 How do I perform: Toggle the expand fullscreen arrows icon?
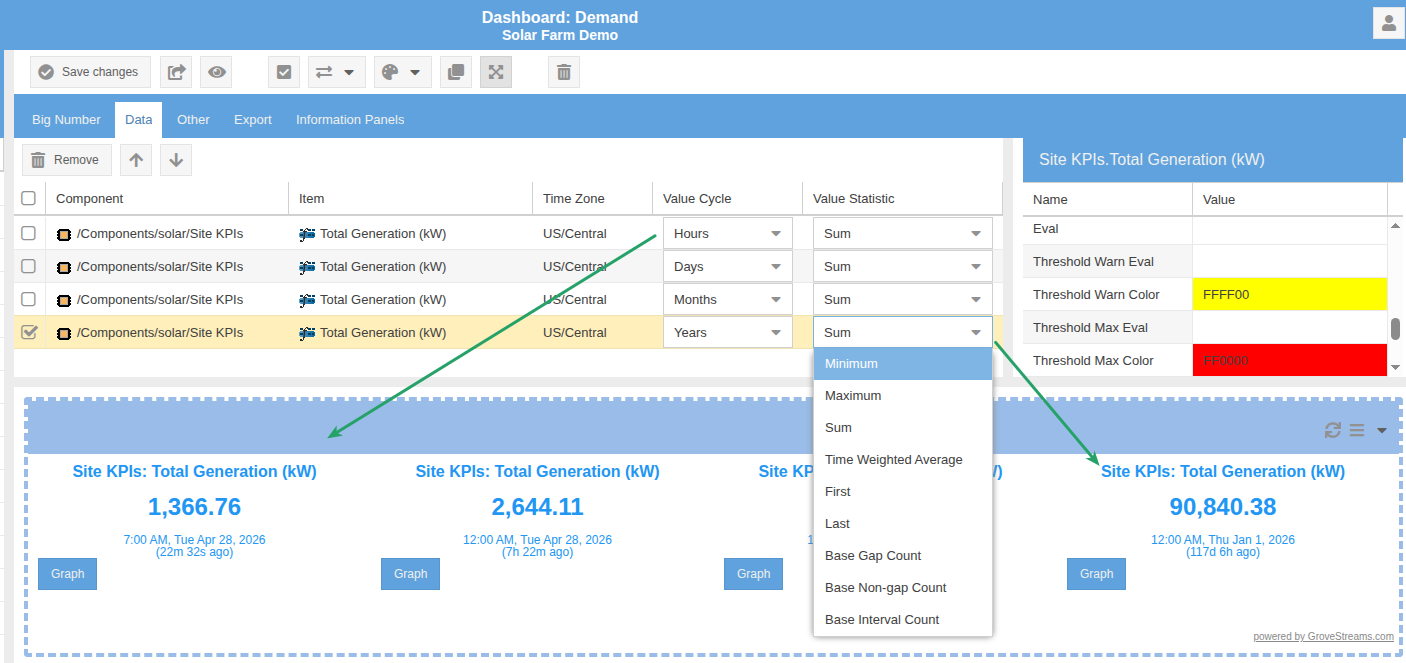point(496,72)
